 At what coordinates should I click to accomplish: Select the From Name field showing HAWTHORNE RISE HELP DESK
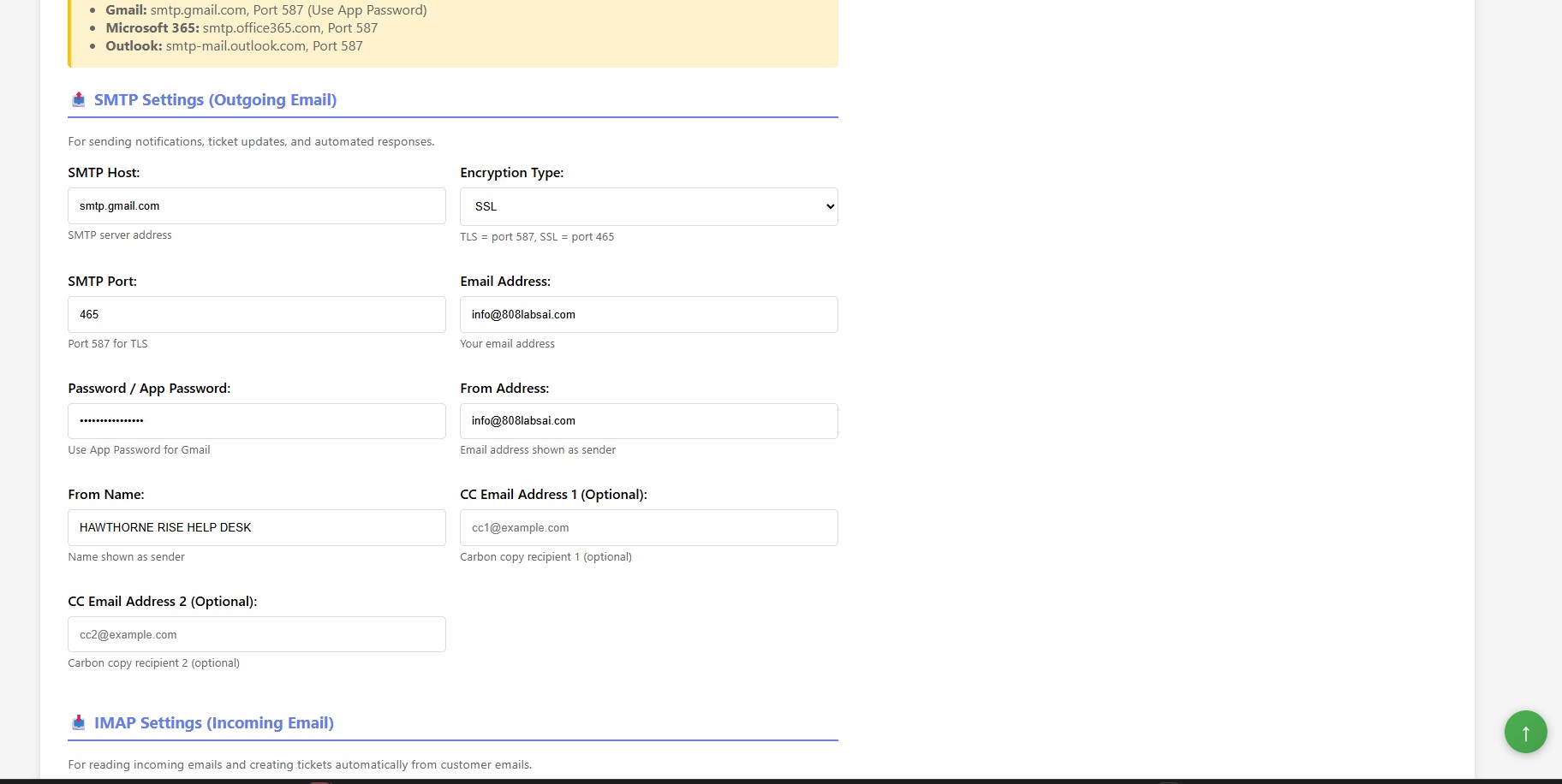[x=256, y=527]
